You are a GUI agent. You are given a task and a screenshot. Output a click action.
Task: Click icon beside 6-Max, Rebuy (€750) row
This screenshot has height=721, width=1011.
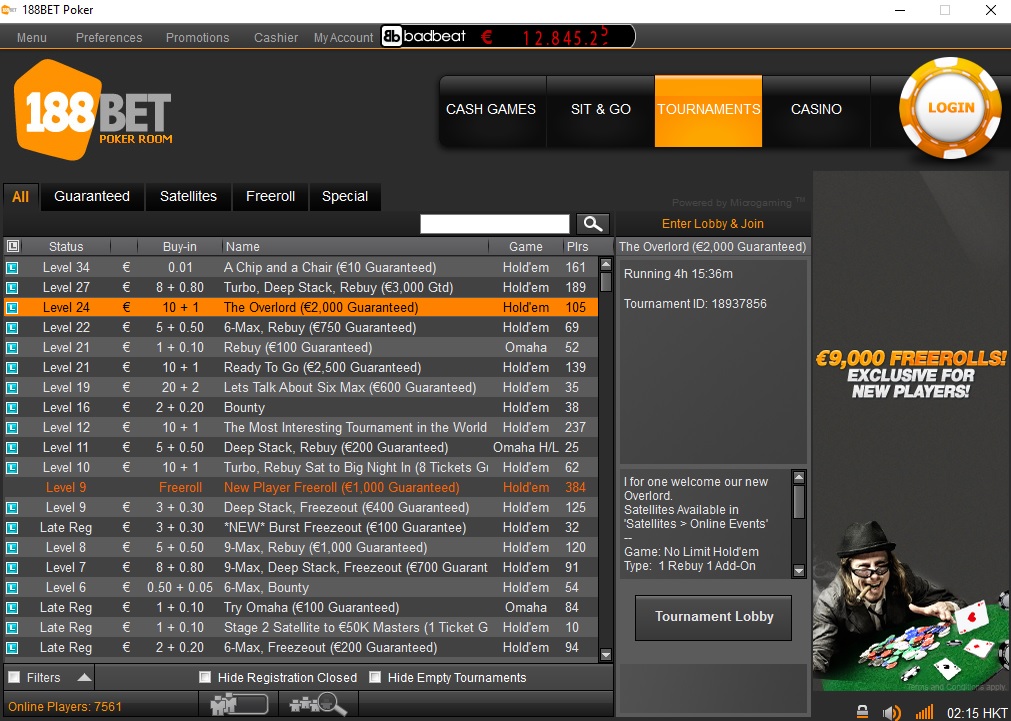click(x=12, y=328)
